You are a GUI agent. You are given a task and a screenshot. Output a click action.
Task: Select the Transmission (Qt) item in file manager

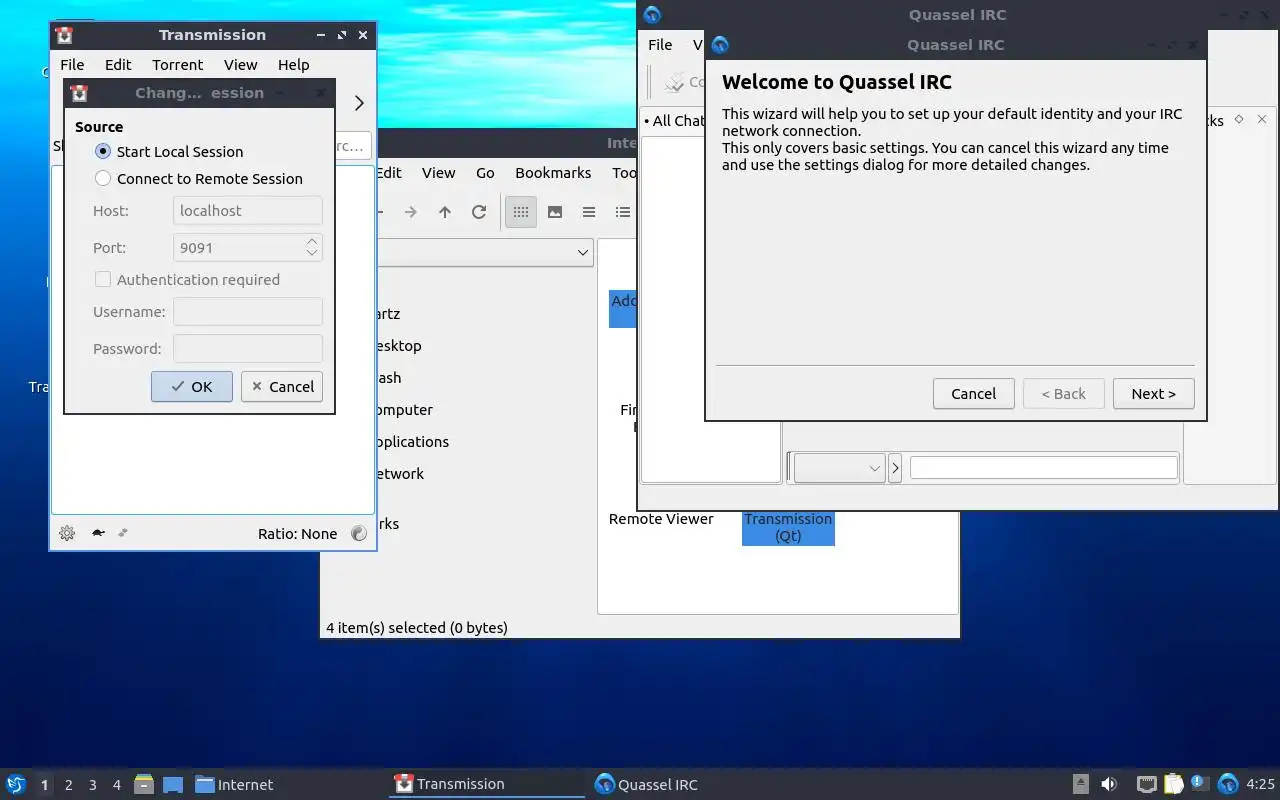[x=788, y=527]
